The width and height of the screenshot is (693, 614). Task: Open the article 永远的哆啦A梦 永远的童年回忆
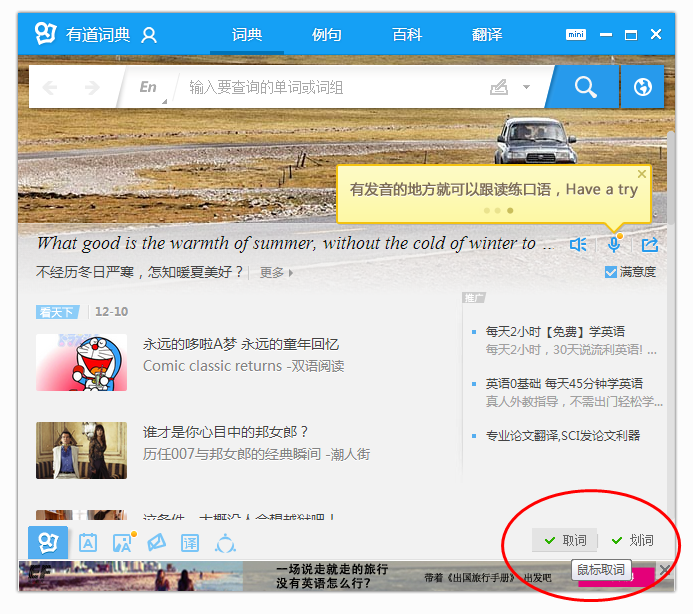pos(241,344)
